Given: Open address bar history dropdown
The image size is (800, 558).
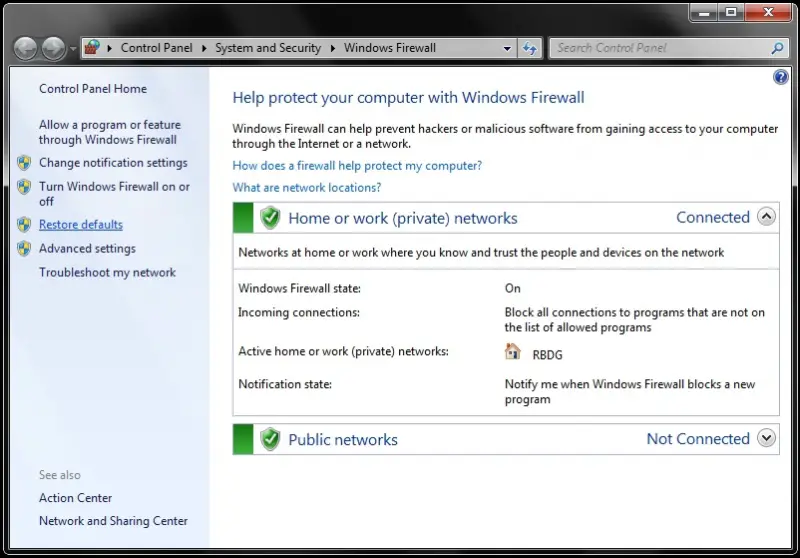Looking at the screenshot, I should [x=507, y=48].
